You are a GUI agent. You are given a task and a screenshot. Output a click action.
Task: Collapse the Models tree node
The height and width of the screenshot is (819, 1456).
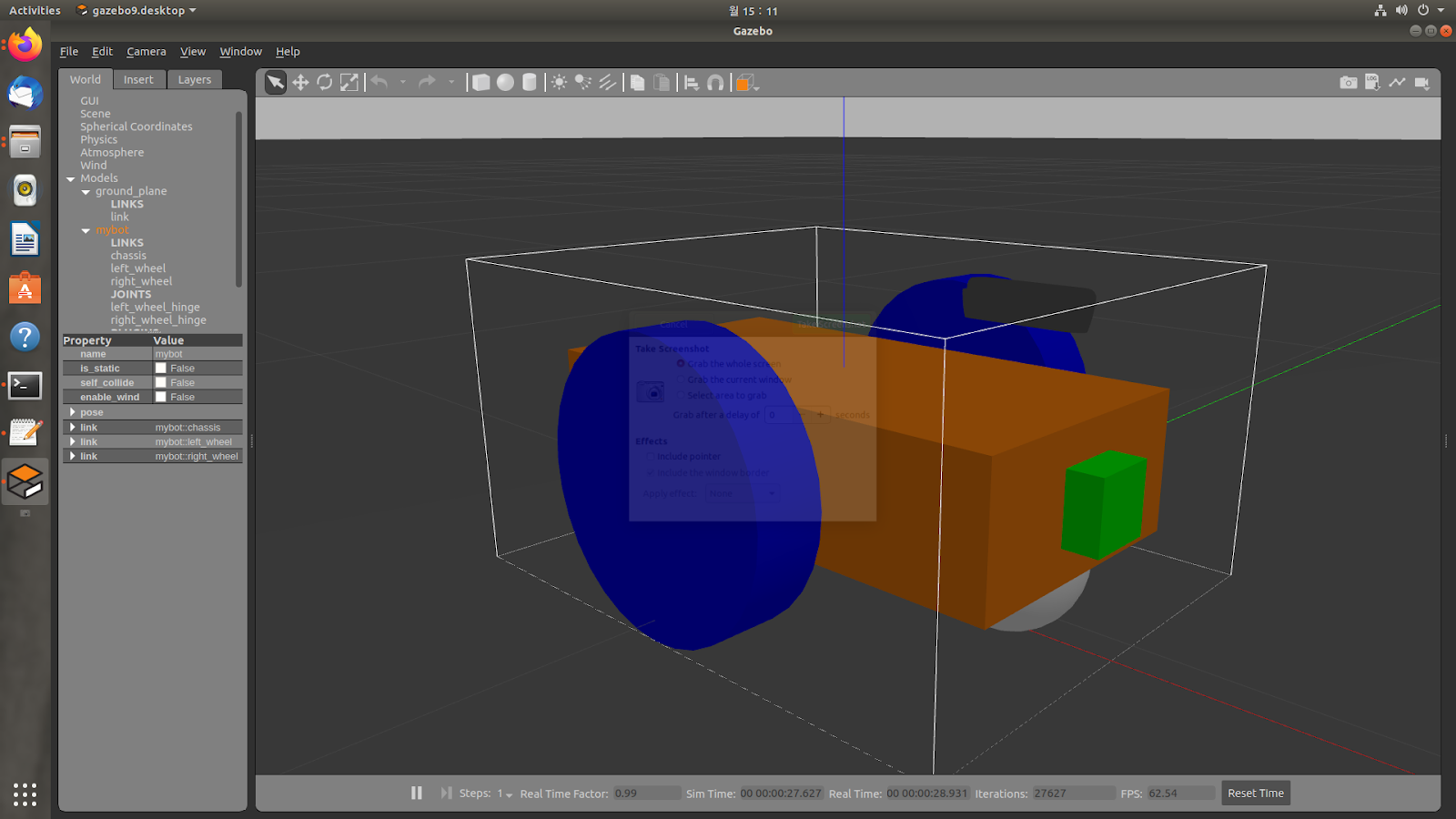(71, 178)
